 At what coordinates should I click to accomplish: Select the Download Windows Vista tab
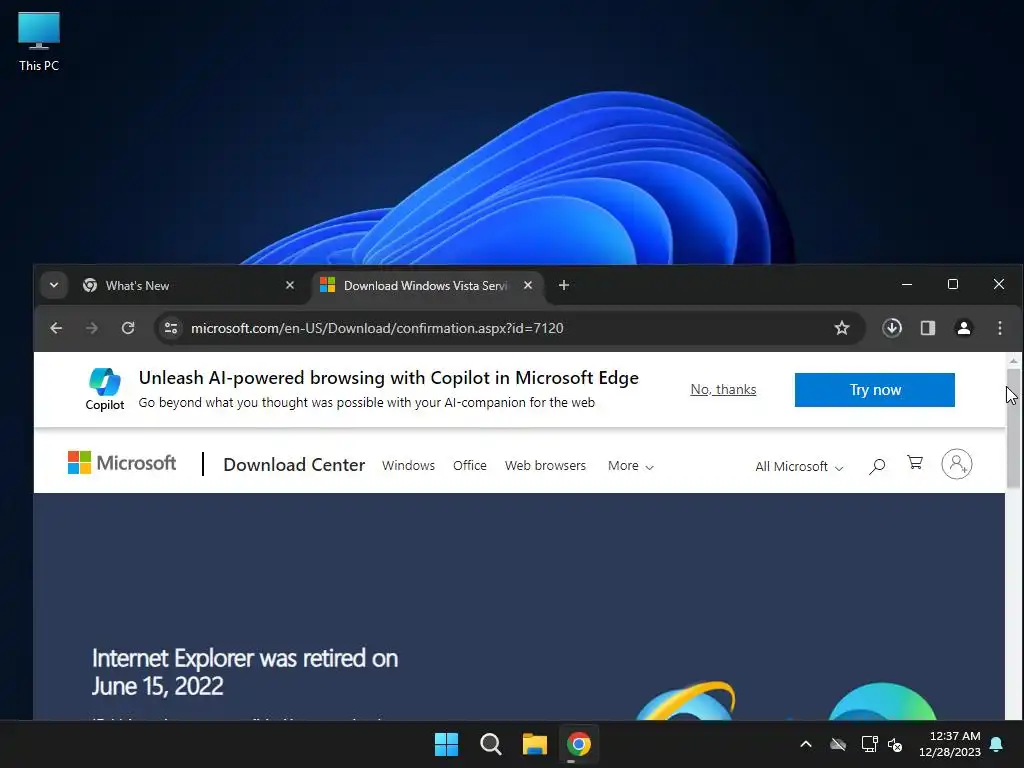(424, 285)
